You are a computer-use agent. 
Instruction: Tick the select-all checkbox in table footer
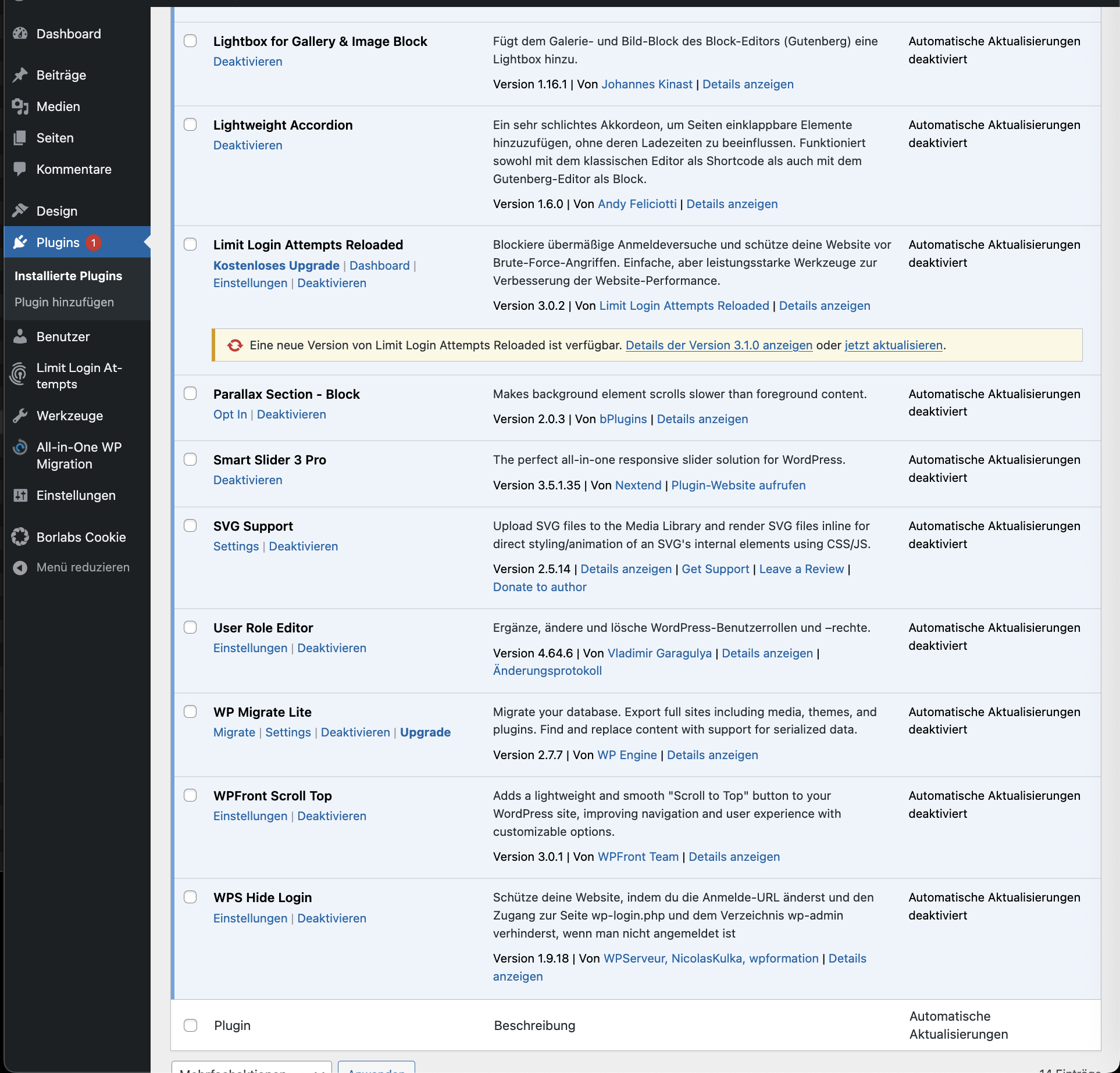pos(190,1025)
